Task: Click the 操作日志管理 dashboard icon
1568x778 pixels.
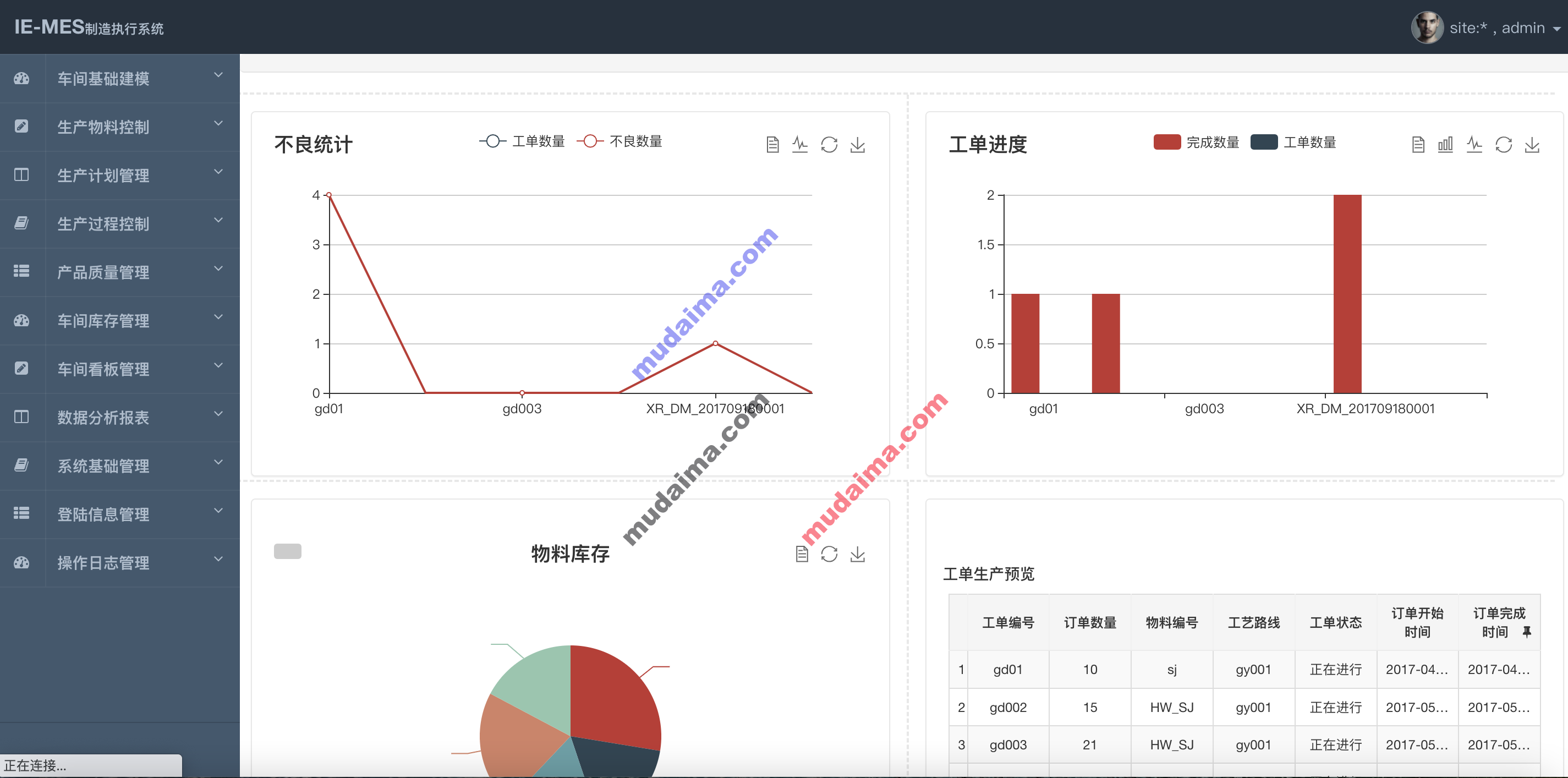Action: (21, 562)
